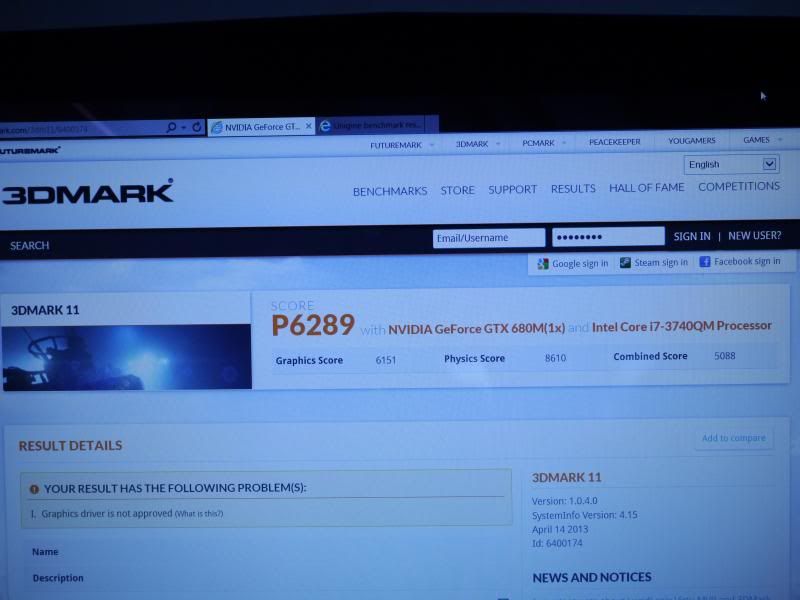Click Intel Core i7-3740QM Processor text

click(x=681, y=326)
